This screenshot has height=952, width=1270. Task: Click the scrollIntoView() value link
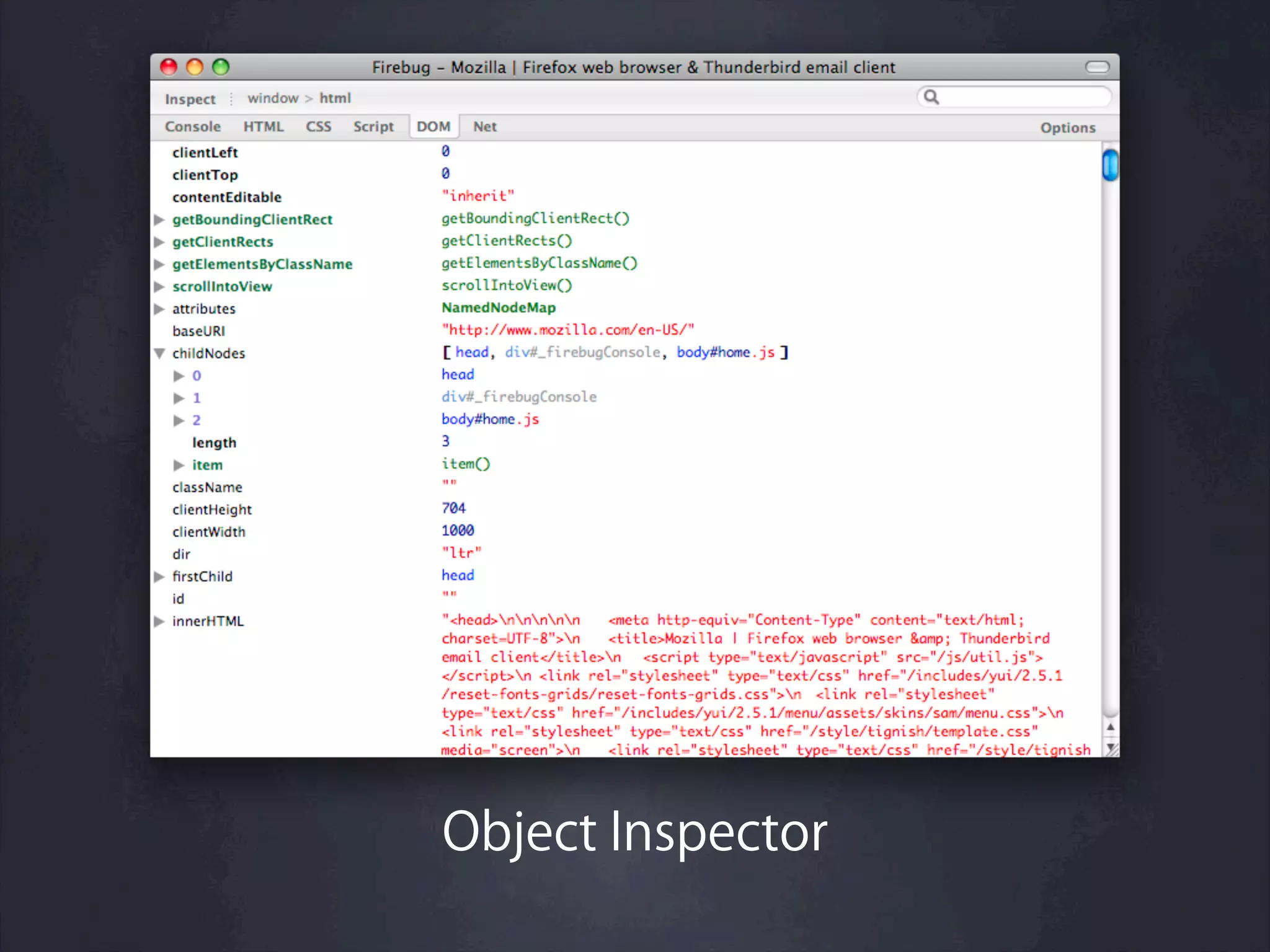click(x=507, y=285)
